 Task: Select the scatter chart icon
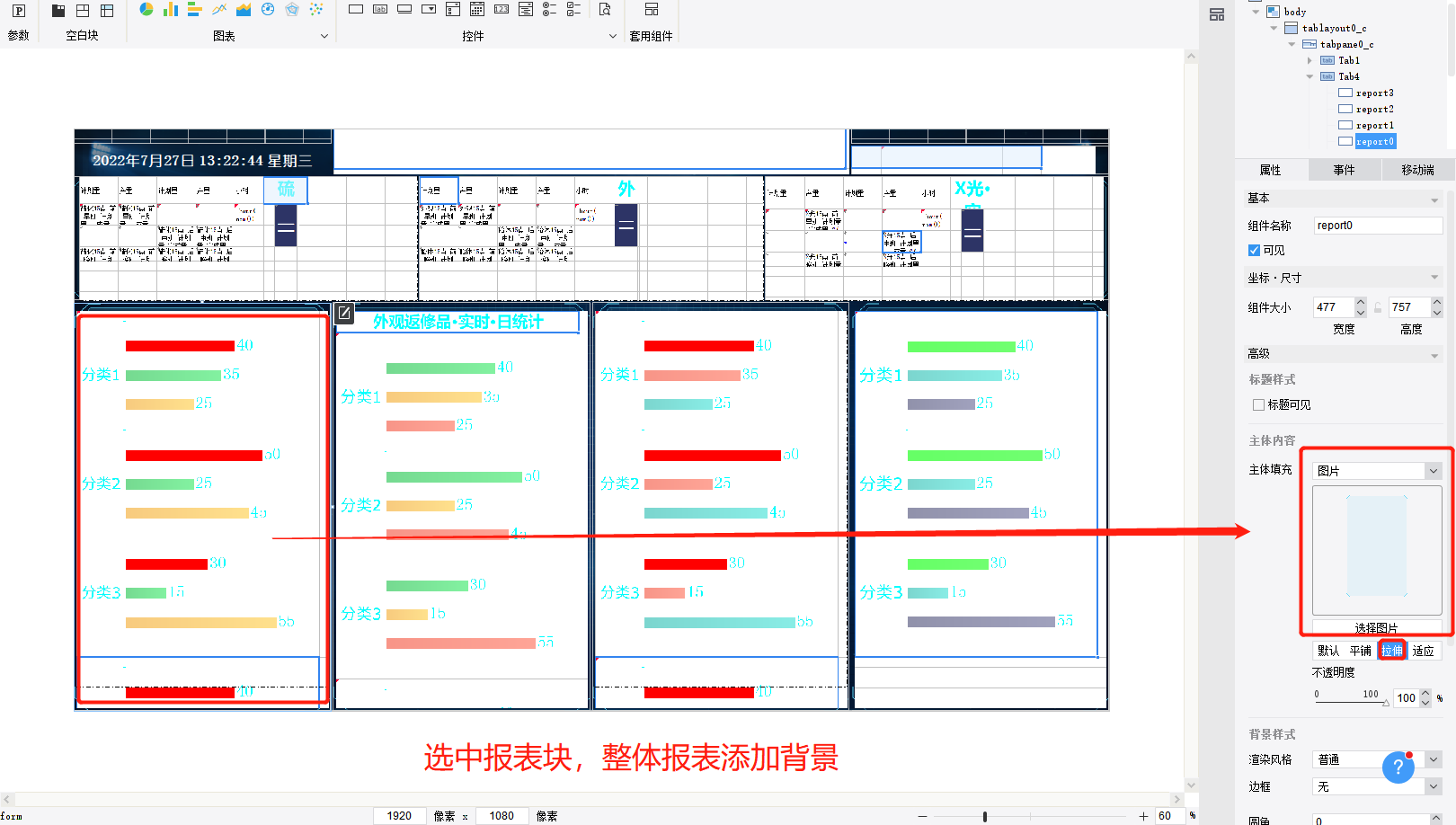(316, 10)
